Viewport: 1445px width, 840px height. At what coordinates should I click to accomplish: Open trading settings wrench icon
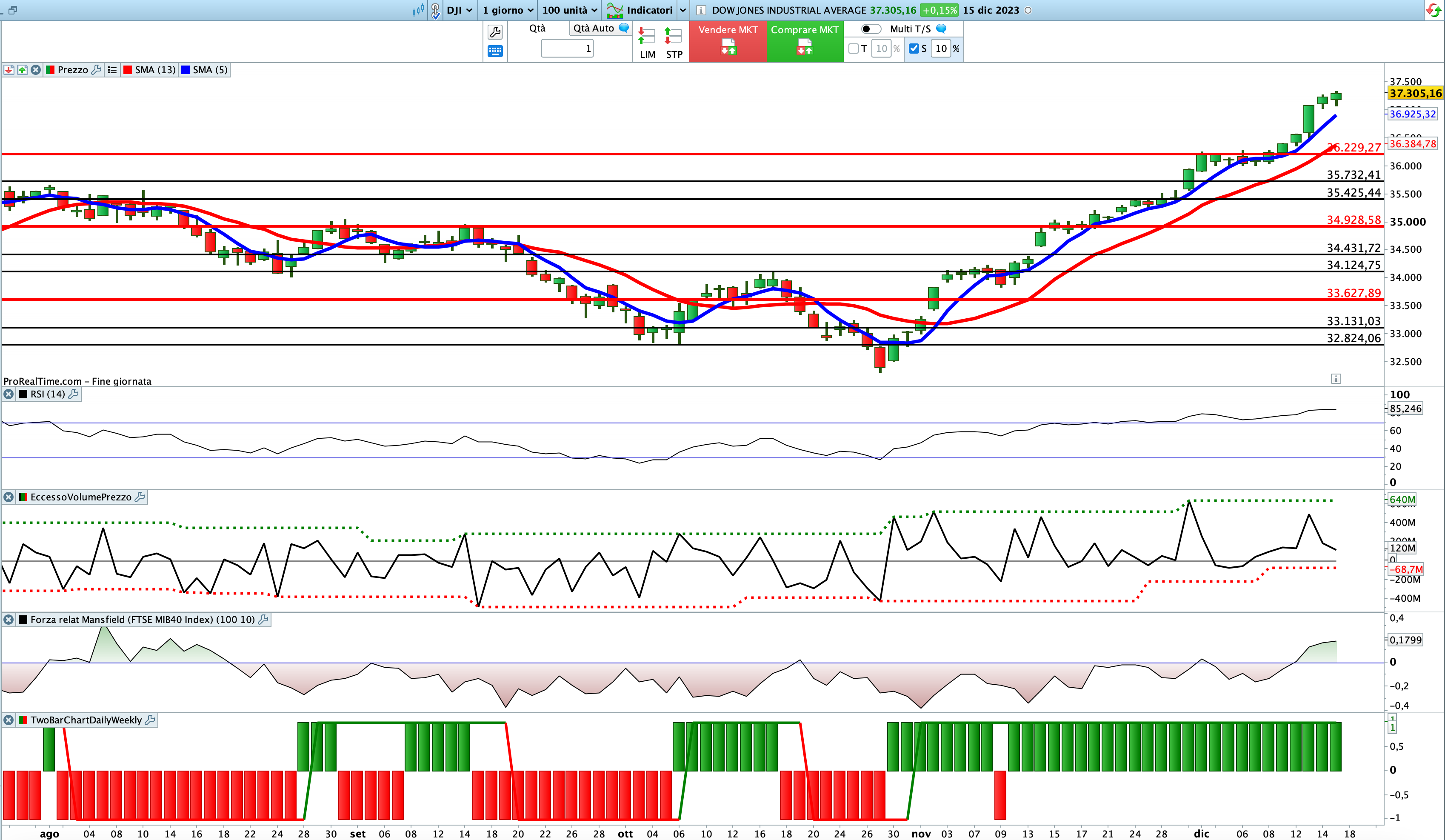495,31
